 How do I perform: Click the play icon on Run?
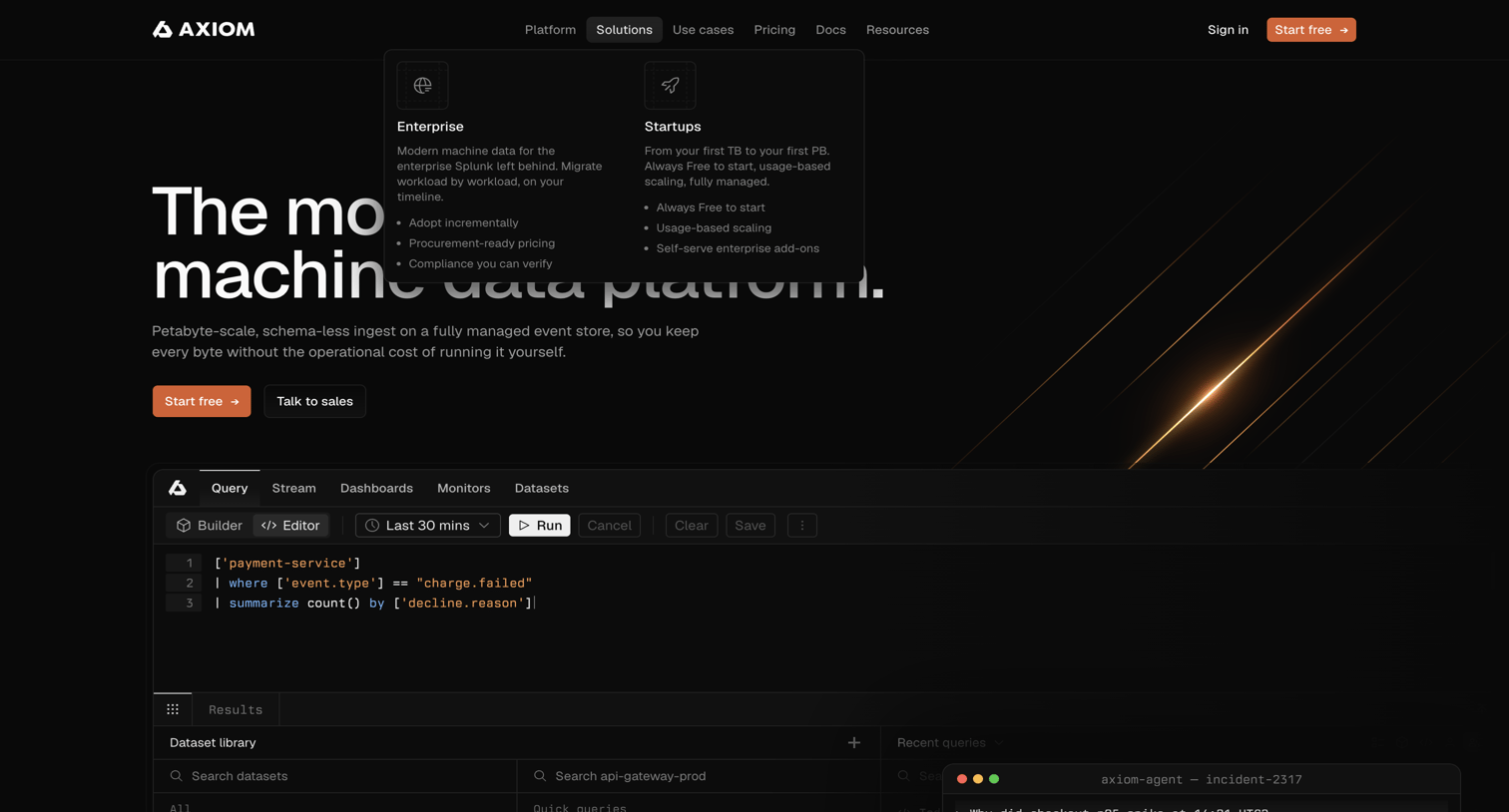[x=524, y=526]
